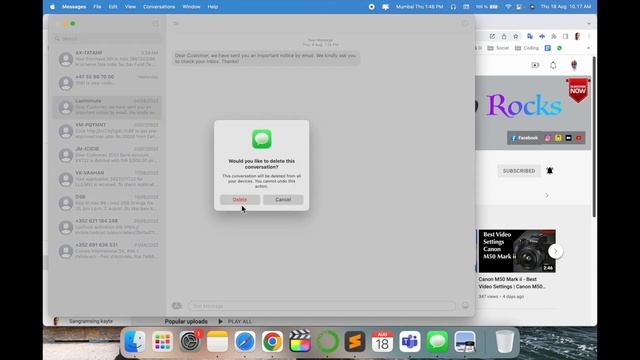Image resolution: width=640 pixels, height=360 pixels.
Task: Click the red Delete button in dialog
Action: (x=240, y=200)
